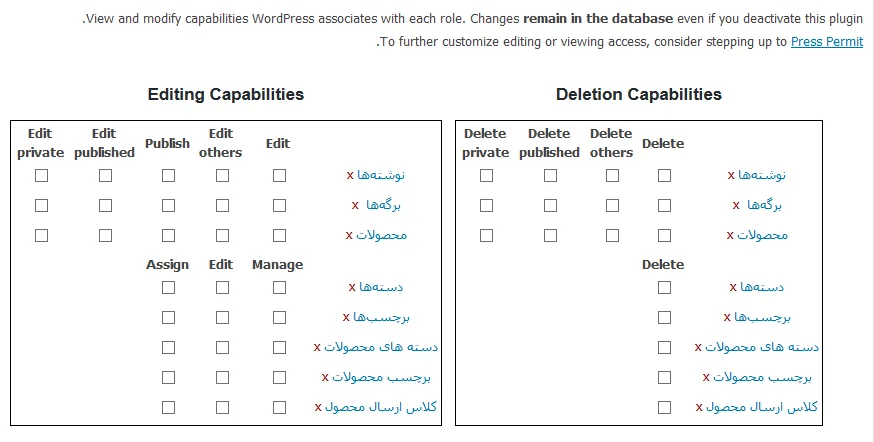Click red x beside دسته های محصولات in Deletion table
The width and height of the screenshot is (874, 442).
click(698, 348)
